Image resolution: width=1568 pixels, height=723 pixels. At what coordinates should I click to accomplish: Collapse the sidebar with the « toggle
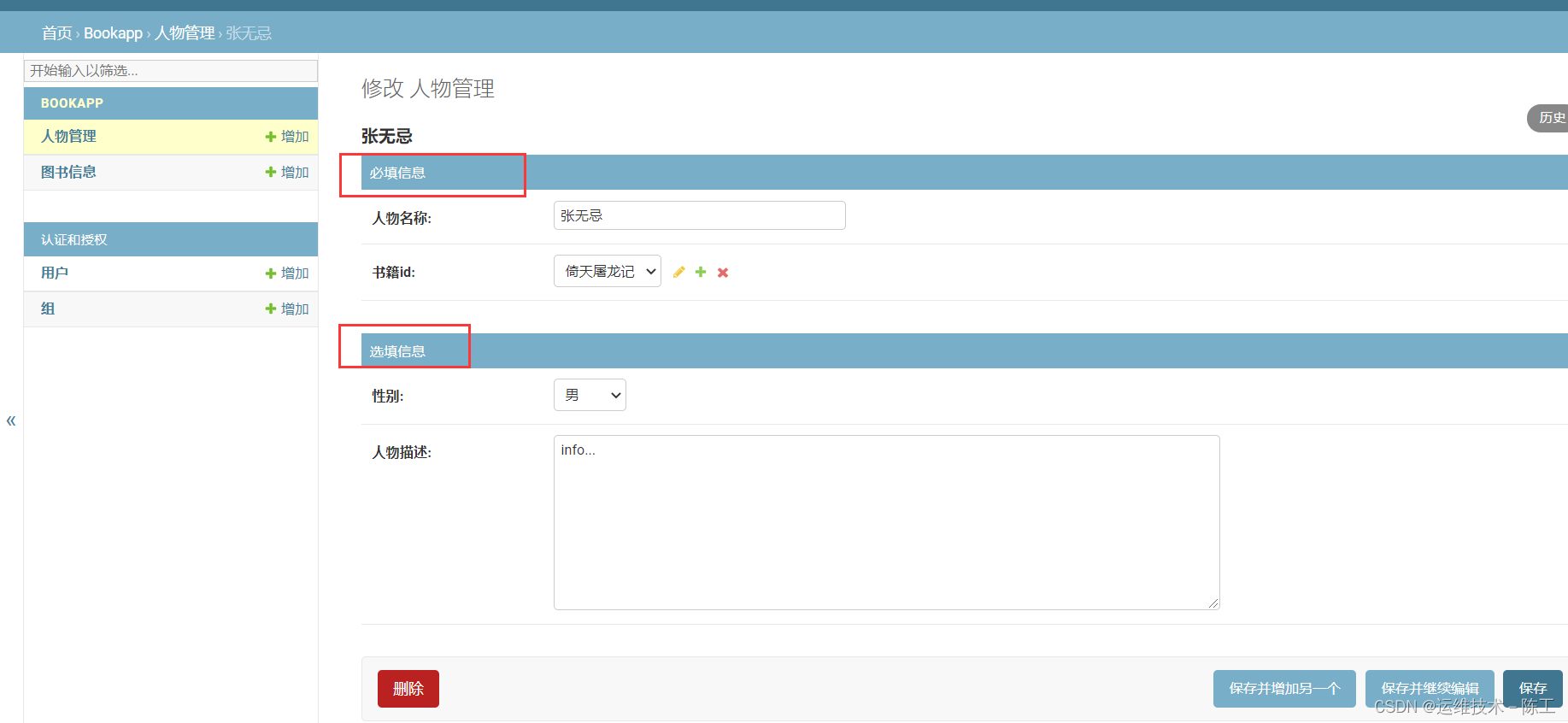(x=11, y=420)
